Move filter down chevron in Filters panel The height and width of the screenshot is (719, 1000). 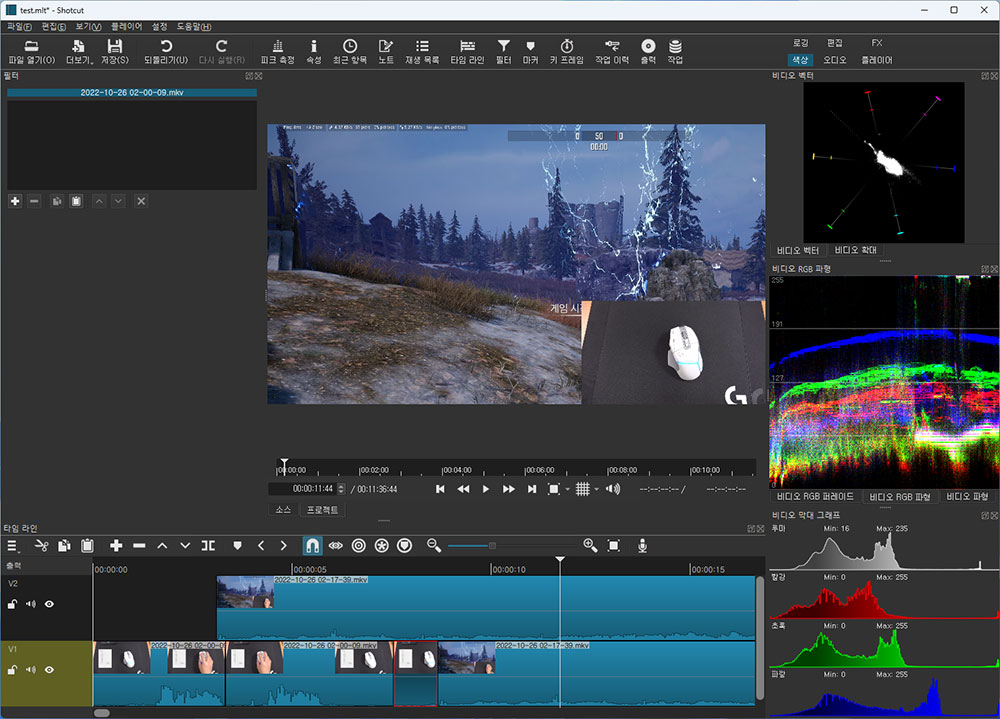[x=118, y=201]
